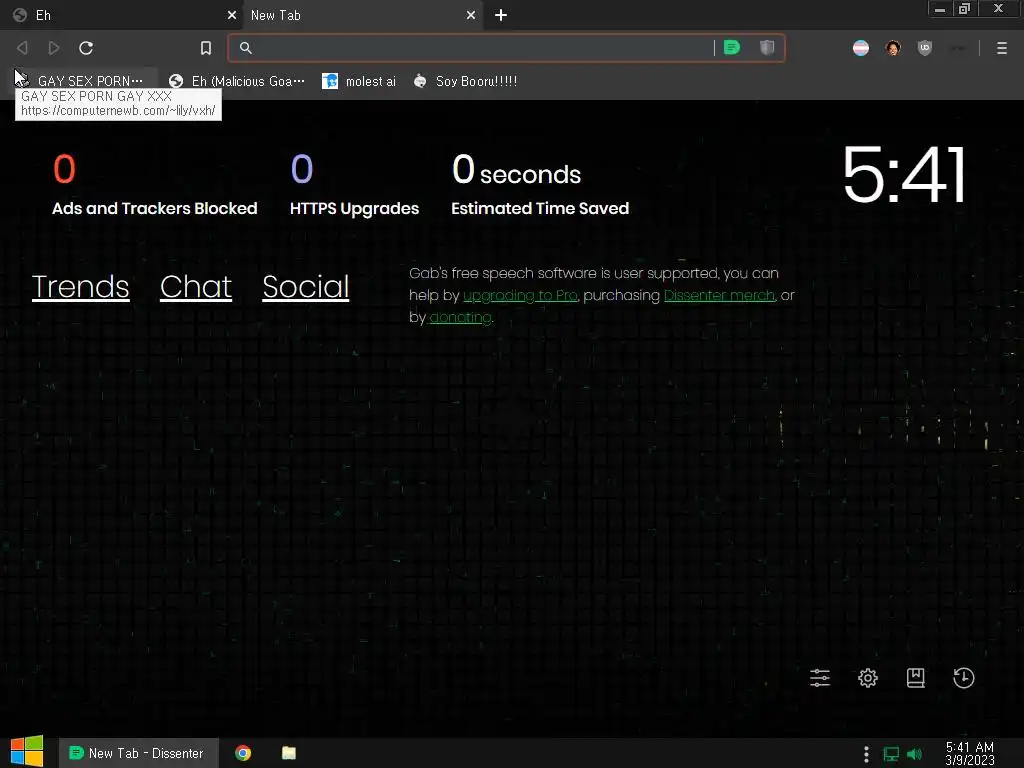1024x768 pixels.
Task: Open the green Dissenter comments icon
Action: pyautogui.click(x=732, y=48)
